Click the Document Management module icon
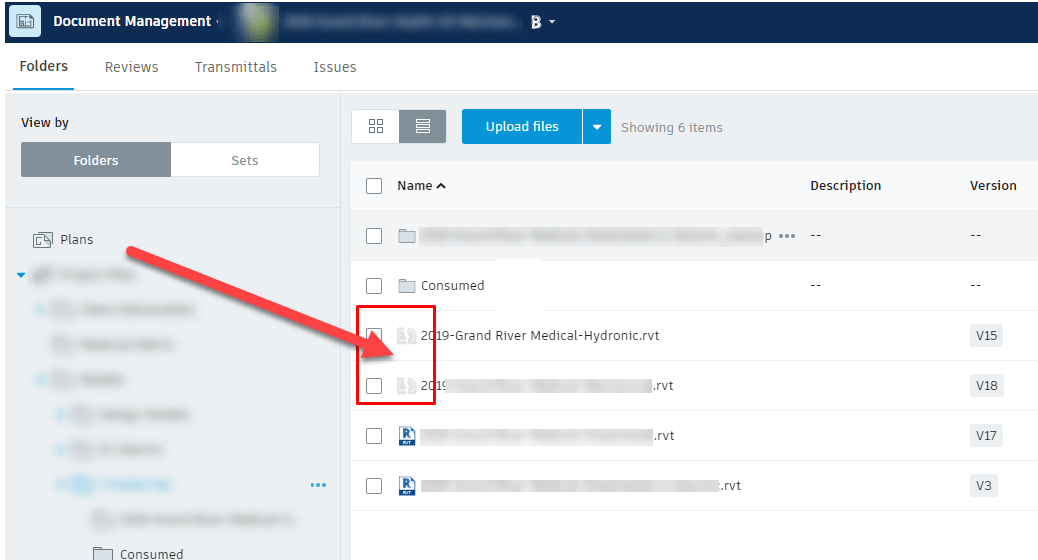This screenshot has height=560, width=1038. pos(24,21)
